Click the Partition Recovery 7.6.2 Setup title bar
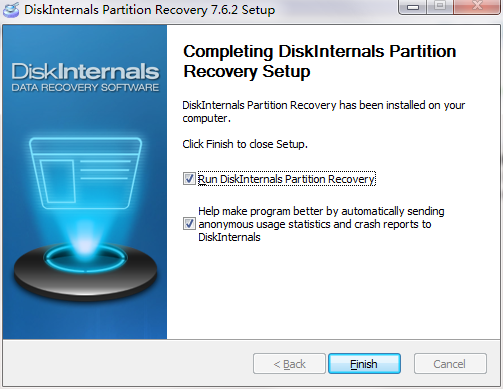Viewport: 503px width, 389px height. click(150, 10)
